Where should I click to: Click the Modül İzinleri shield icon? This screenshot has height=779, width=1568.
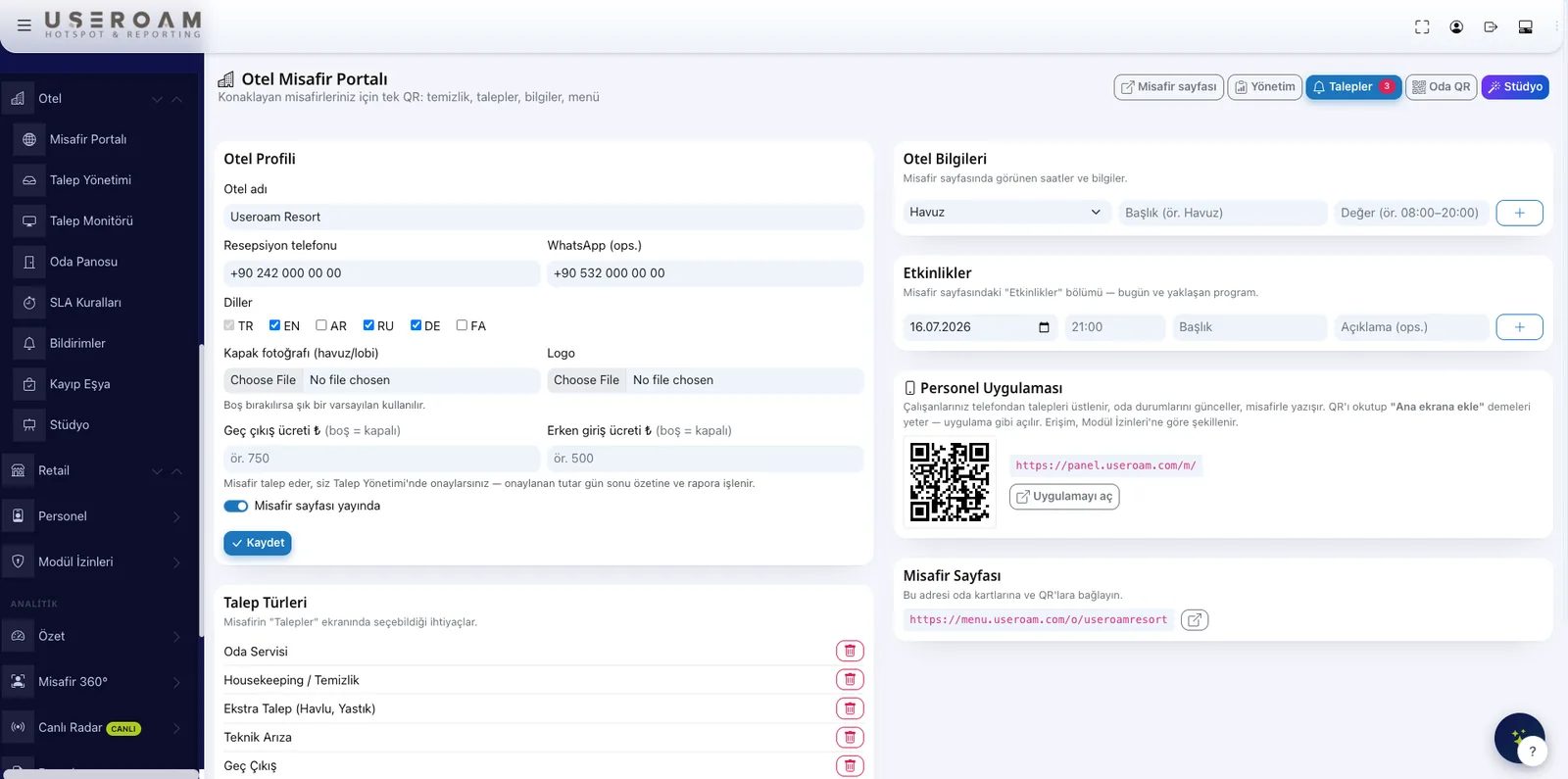click(x=18, y=561)
